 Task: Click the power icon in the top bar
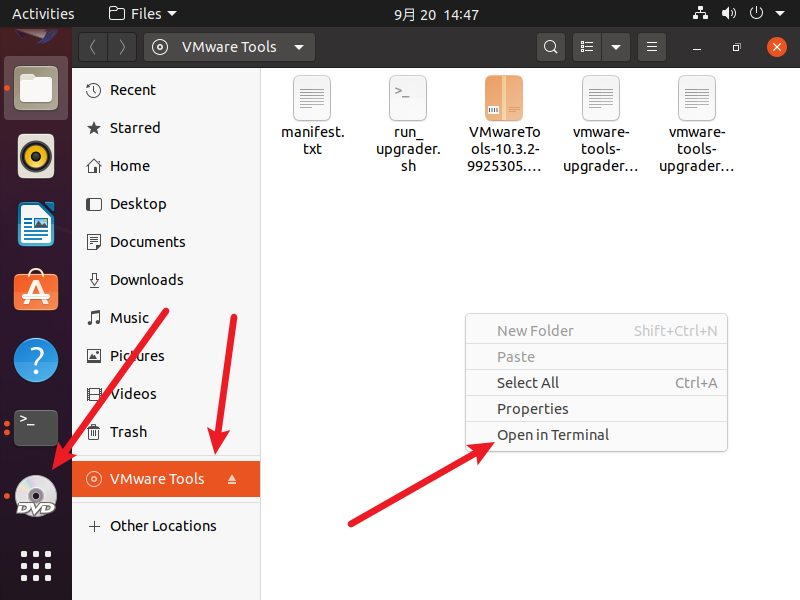tap(756, 13)
